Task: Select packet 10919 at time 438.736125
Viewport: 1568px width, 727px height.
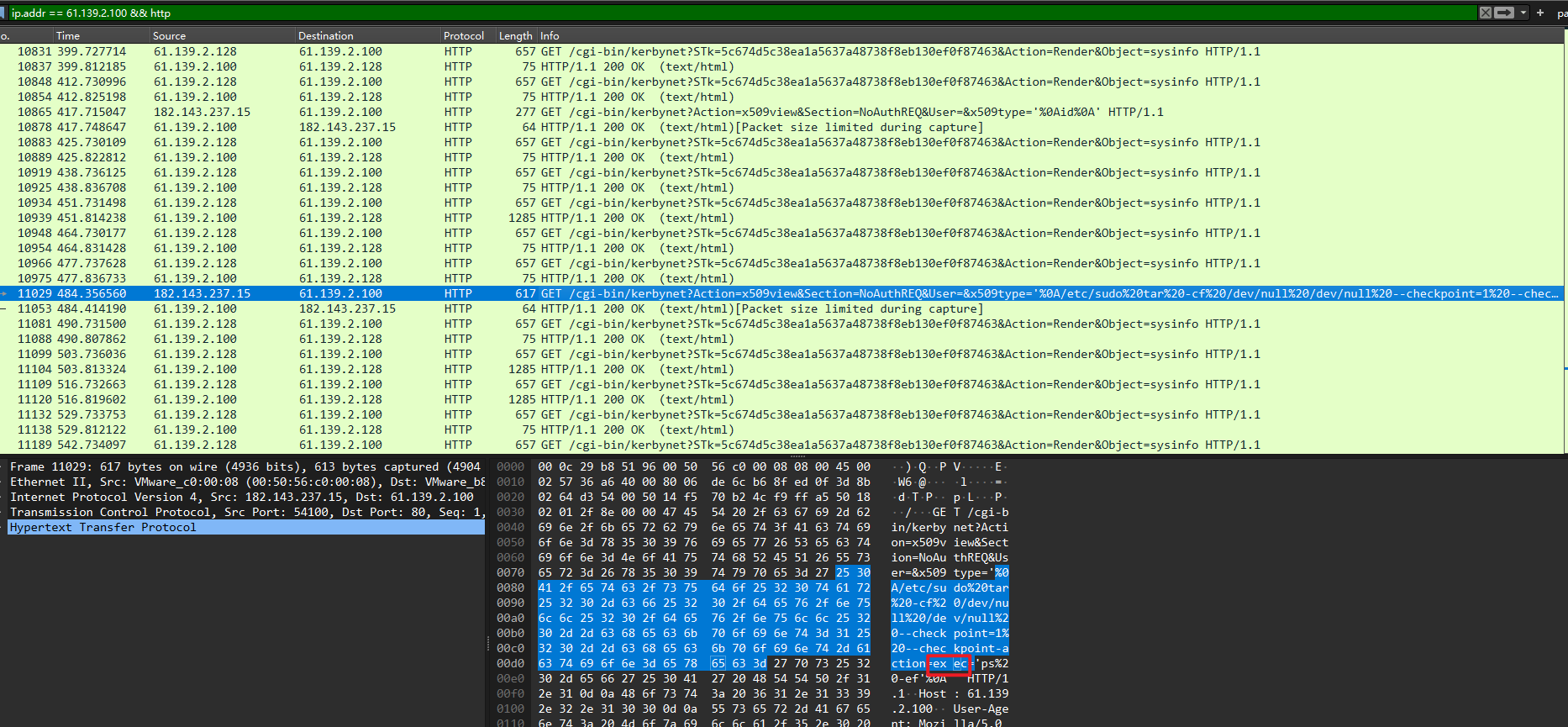Action: [x=781, y=172]
